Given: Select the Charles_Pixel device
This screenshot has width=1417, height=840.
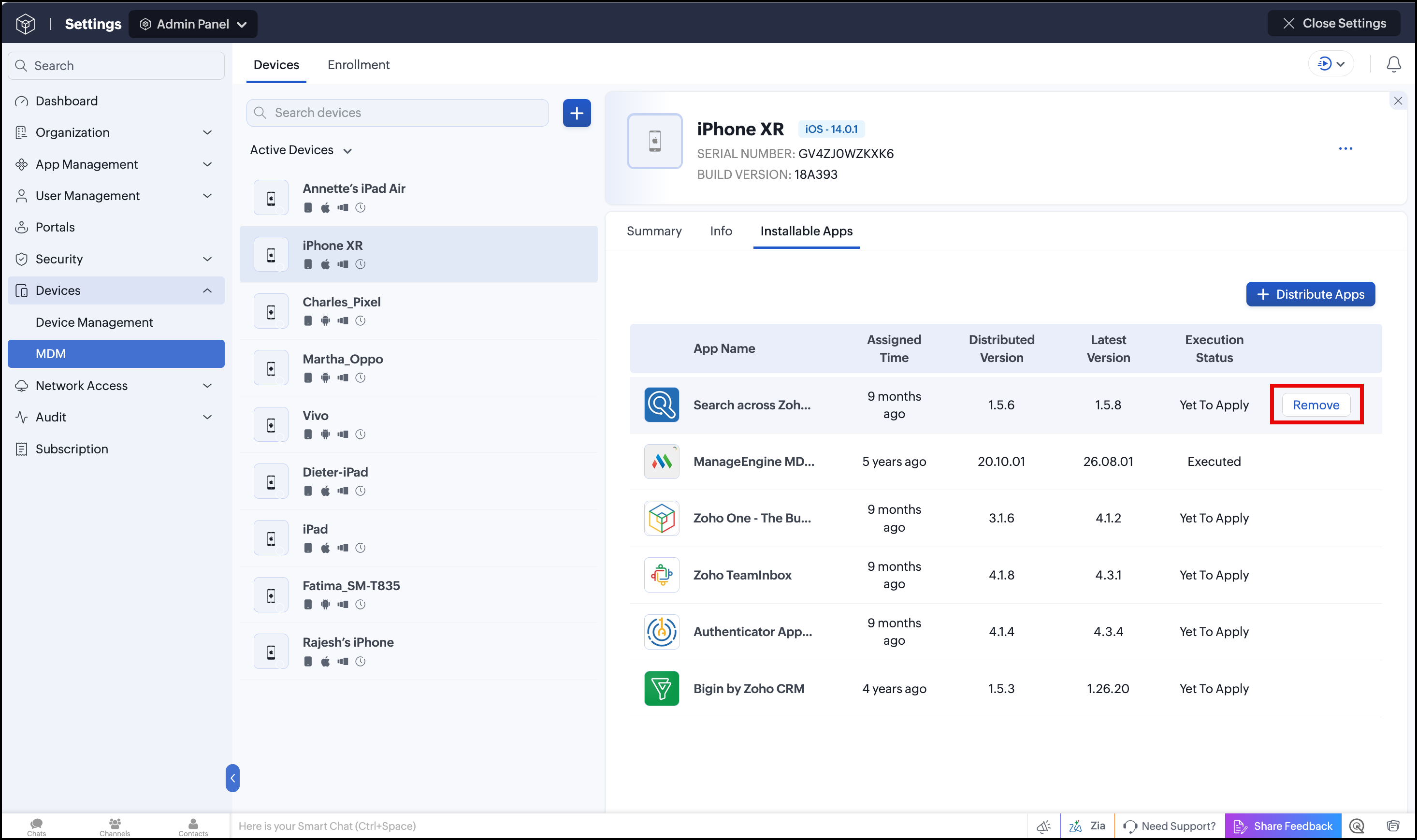Looking at the screenshot, I should pos(419,311).
